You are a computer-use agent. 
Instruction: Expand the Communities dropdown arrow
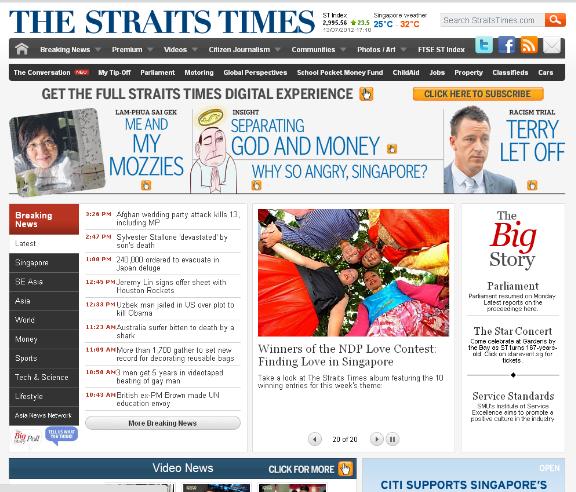pos(343,49)
